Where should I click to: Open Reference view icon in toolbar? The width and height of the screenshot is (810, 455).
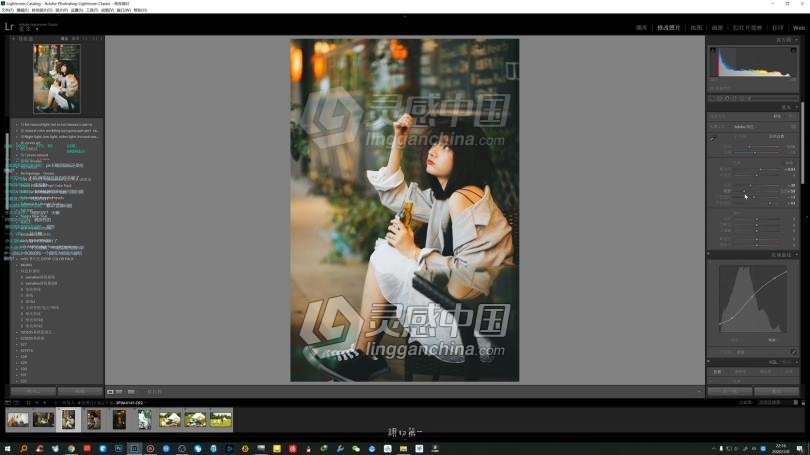[119, 391]
